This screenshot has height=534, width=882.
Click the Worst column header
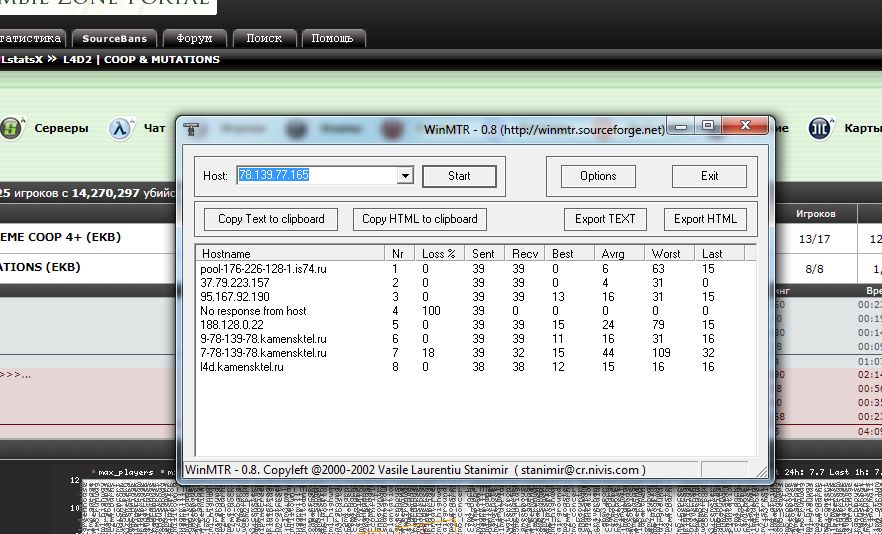tap(669, 254)
